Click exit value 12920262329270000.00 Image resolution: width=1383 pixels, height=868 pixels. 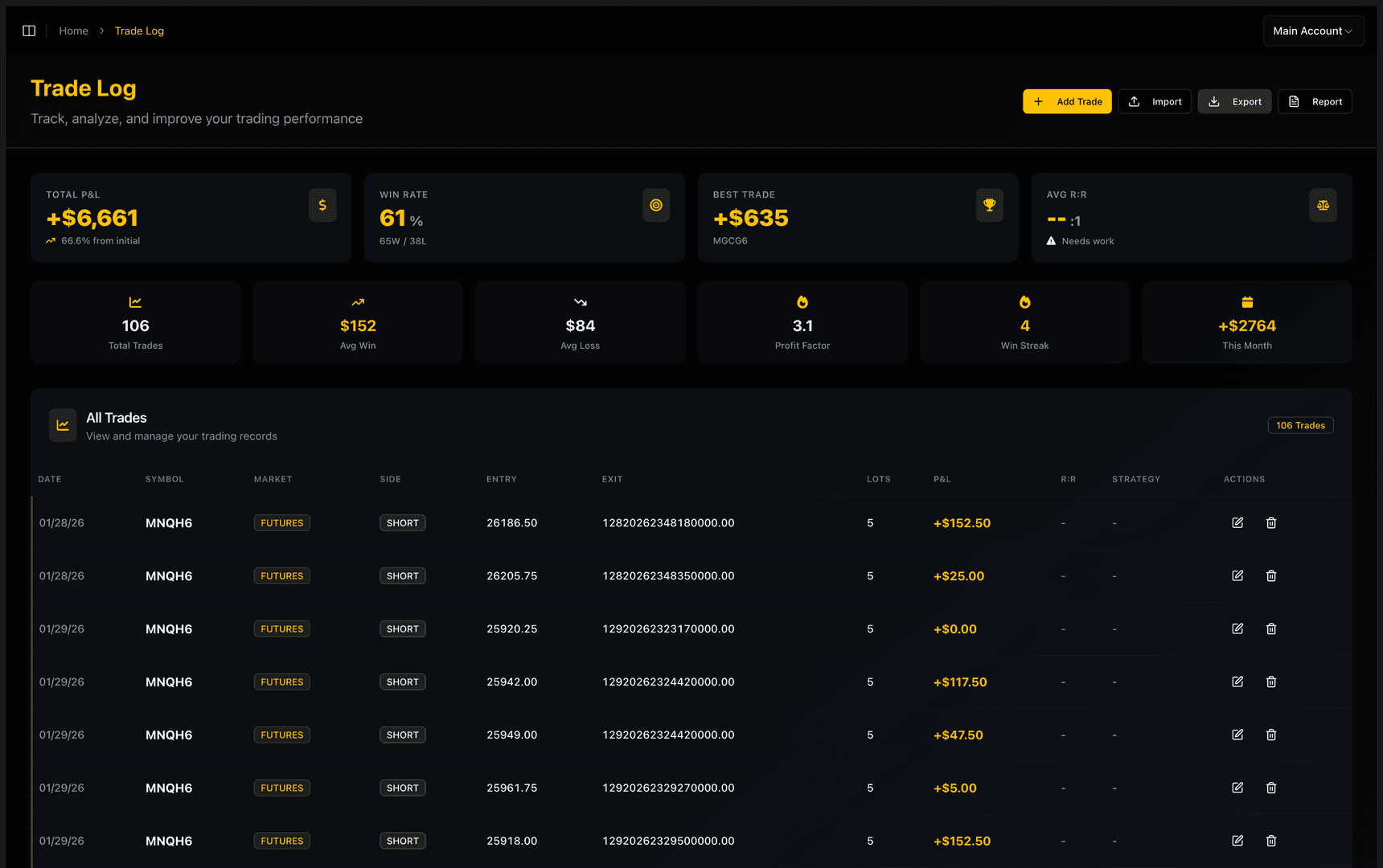tap(668, 788)
